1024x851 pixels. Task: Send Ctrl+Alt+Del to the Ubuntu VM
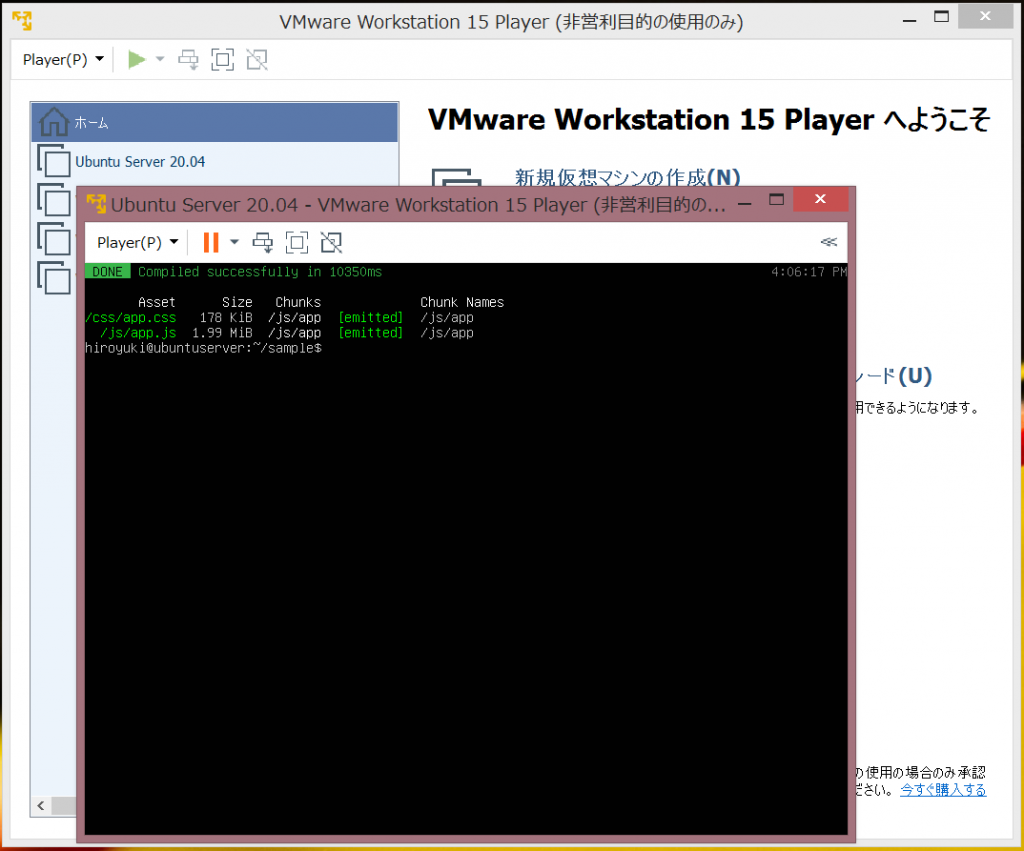[x=263, y=242]
